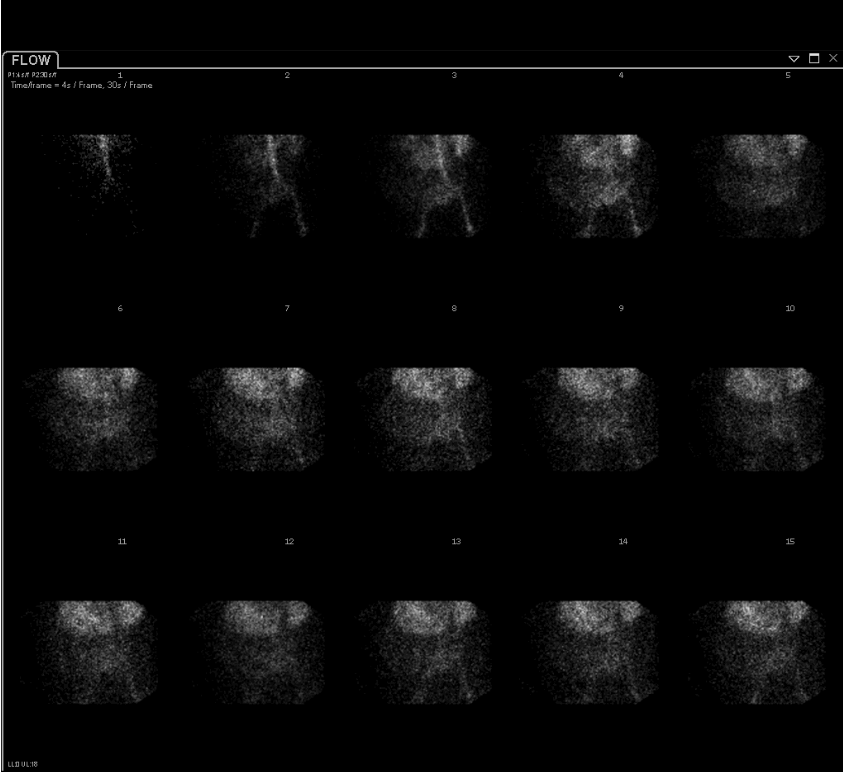Click the Time/frame info label
This screenshot has height=772, width=843.
(x=81, y=85)
